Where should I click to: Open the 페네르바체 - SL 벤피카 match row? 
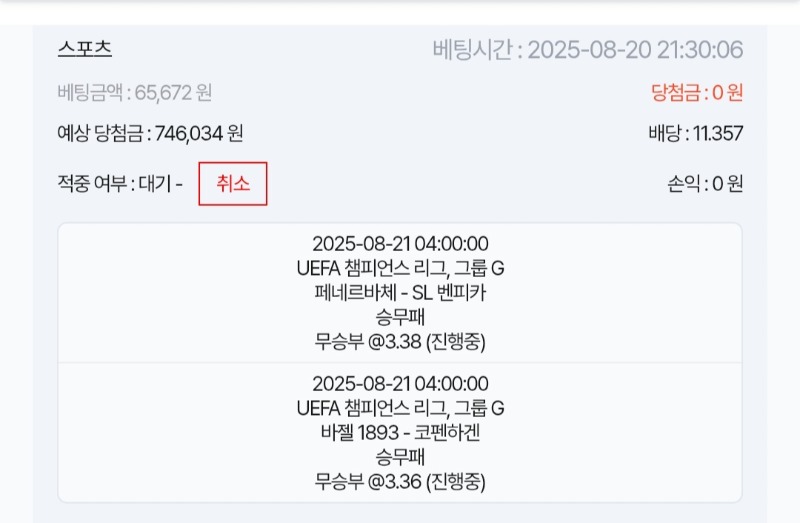[400, 293]
